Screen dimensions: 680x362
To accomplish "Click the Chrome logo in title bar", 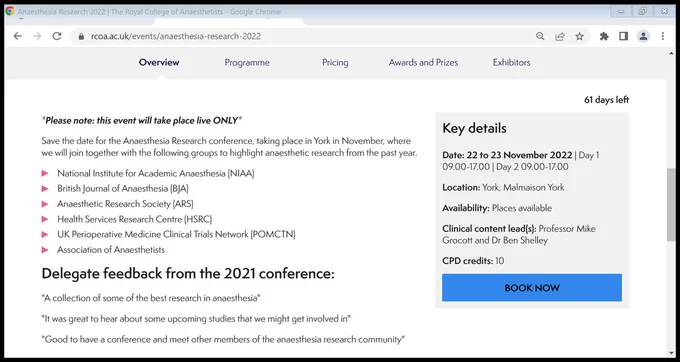I will [10, 11].
